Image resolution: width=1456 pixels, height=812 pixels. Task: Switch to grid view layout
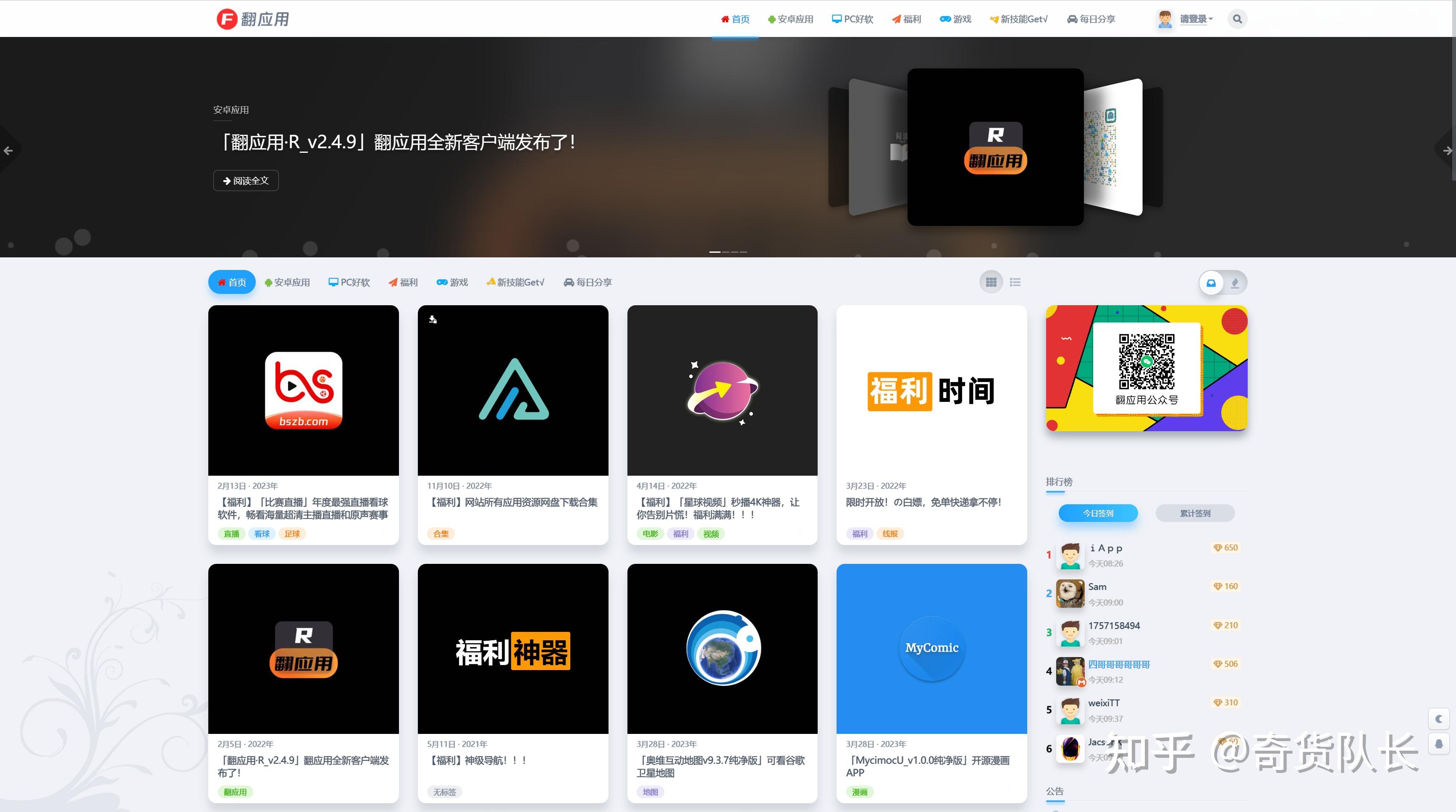click(991, 282)
